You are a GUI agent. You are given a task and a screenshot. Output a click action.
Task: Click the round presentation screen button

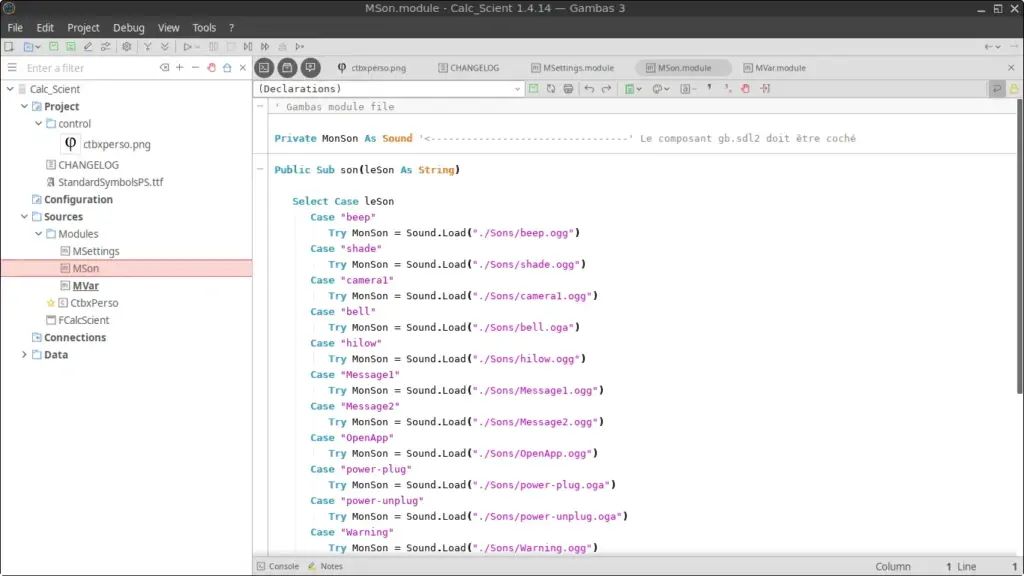coord(310,67)
